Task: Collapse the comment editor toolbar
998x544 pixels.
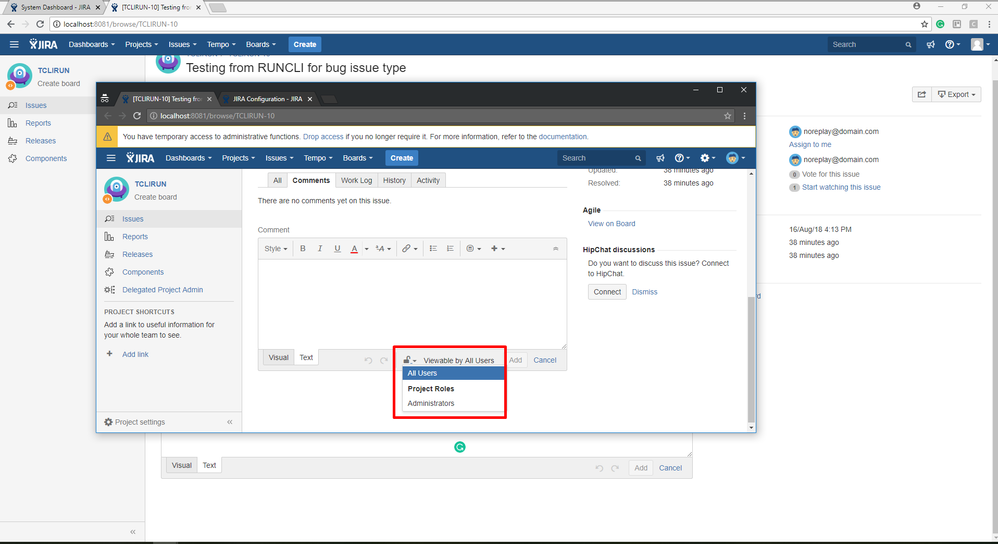Action: pos(556,249)
